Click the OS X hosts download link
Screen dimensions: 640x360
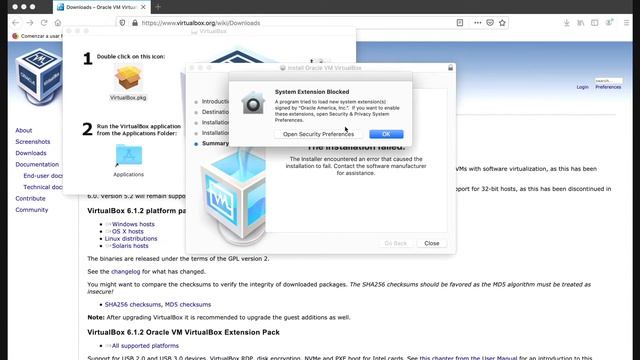127,231
